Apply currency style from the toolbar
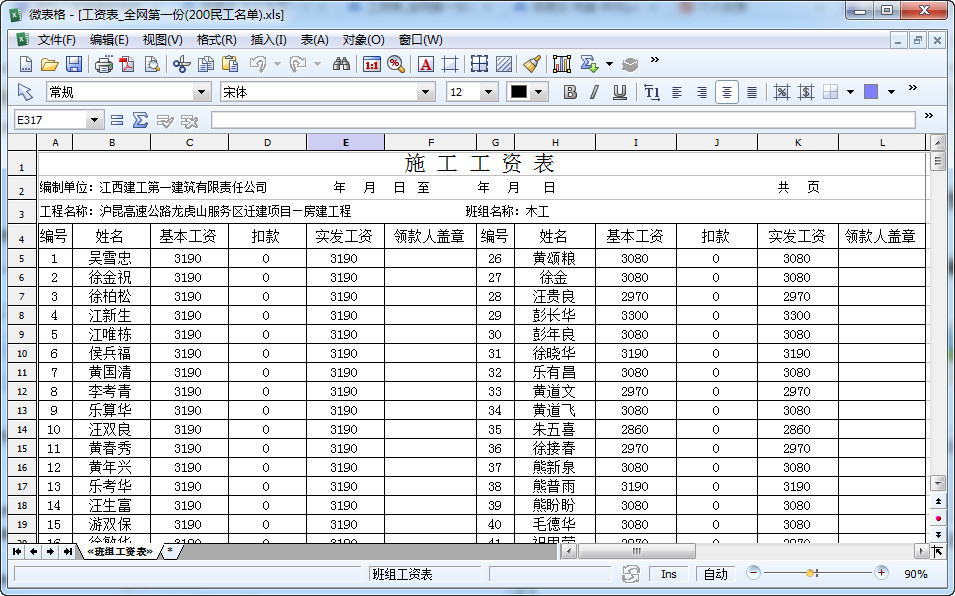This screenshot has height=596, width=955. [806, 91]
